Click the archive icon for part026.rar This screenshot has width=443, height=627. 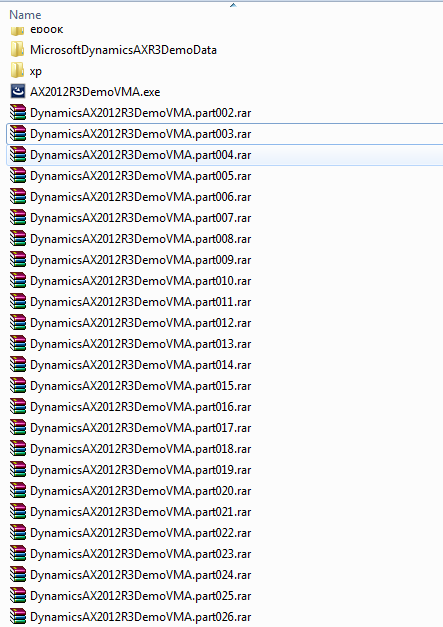18,617
